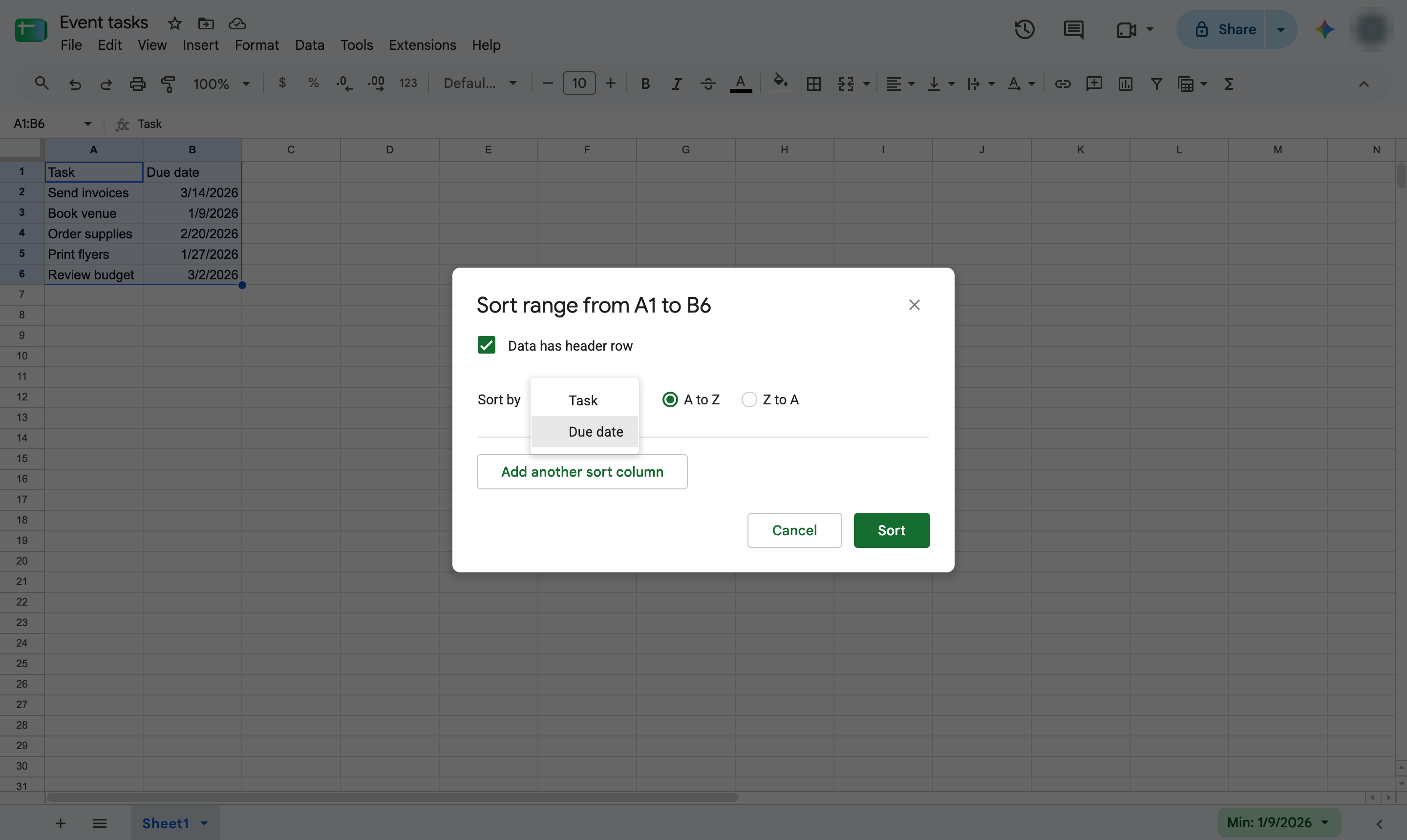This screenshot has width=1407, height=840.
Task: Expand the name box A1:B6 dropdown
Action: (x=88, y=124)
